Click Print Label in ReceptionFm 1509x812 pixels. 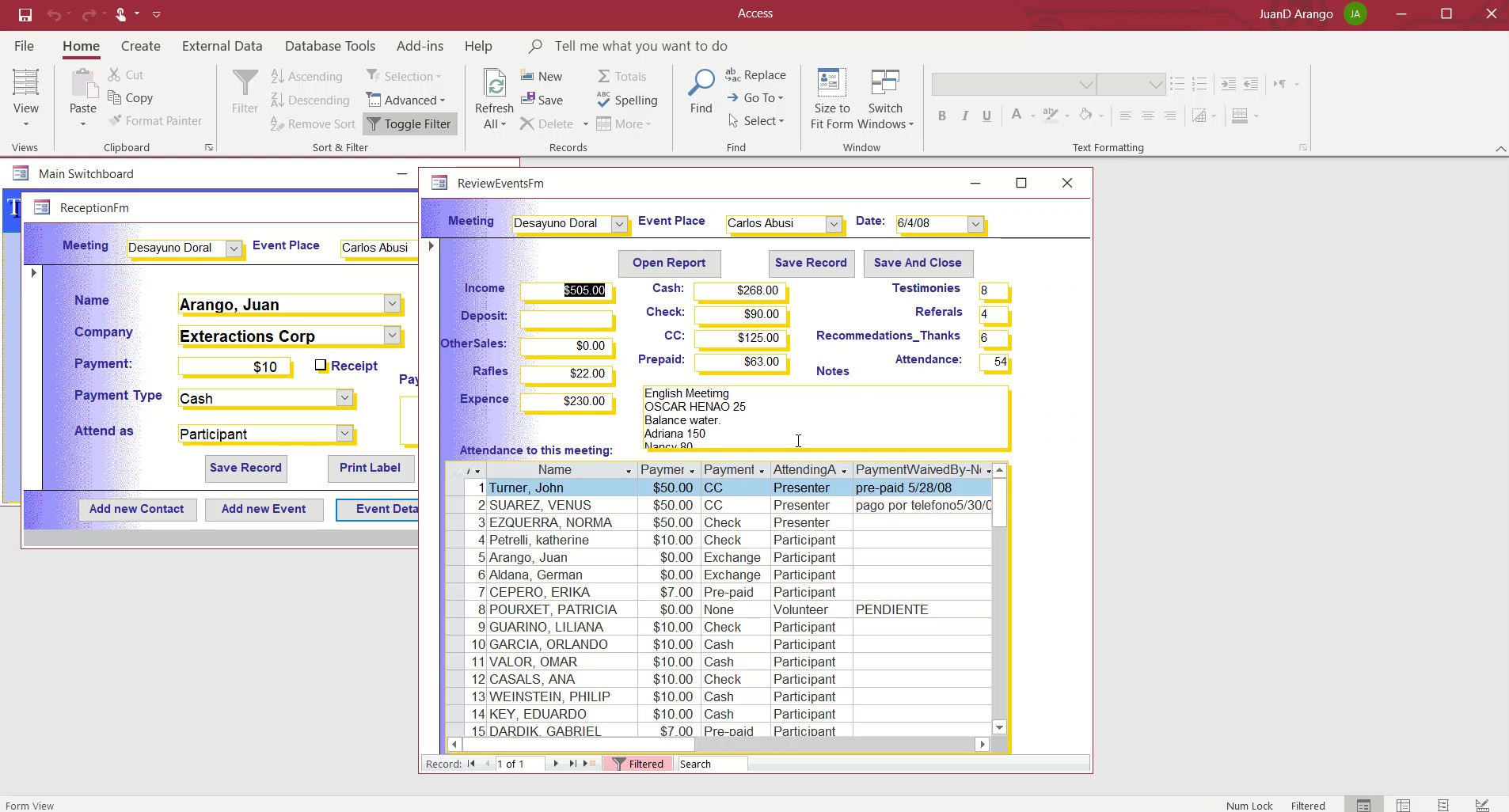point(370,468)
